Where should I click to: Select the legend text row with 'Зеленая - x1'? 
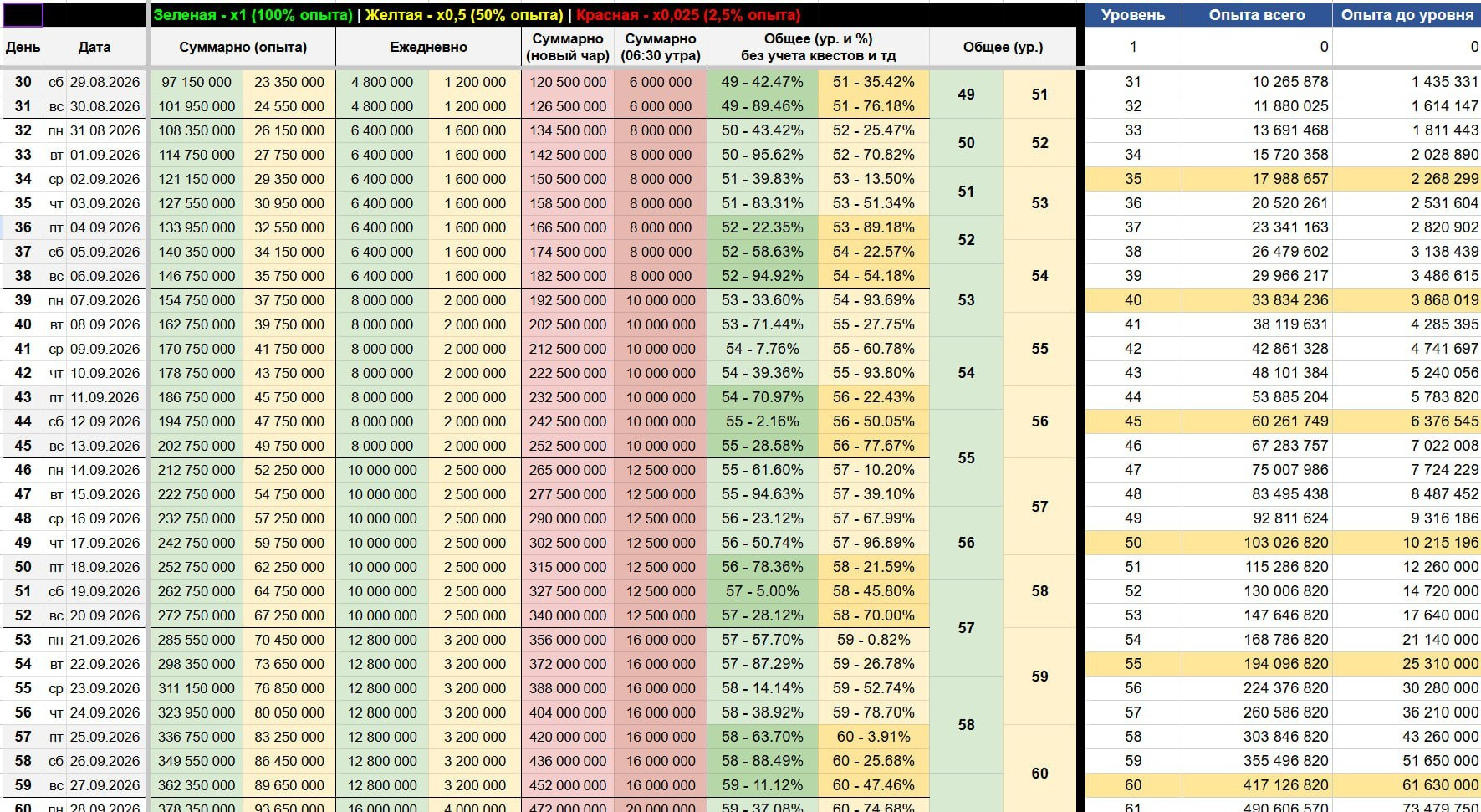[x=477, y=14]
